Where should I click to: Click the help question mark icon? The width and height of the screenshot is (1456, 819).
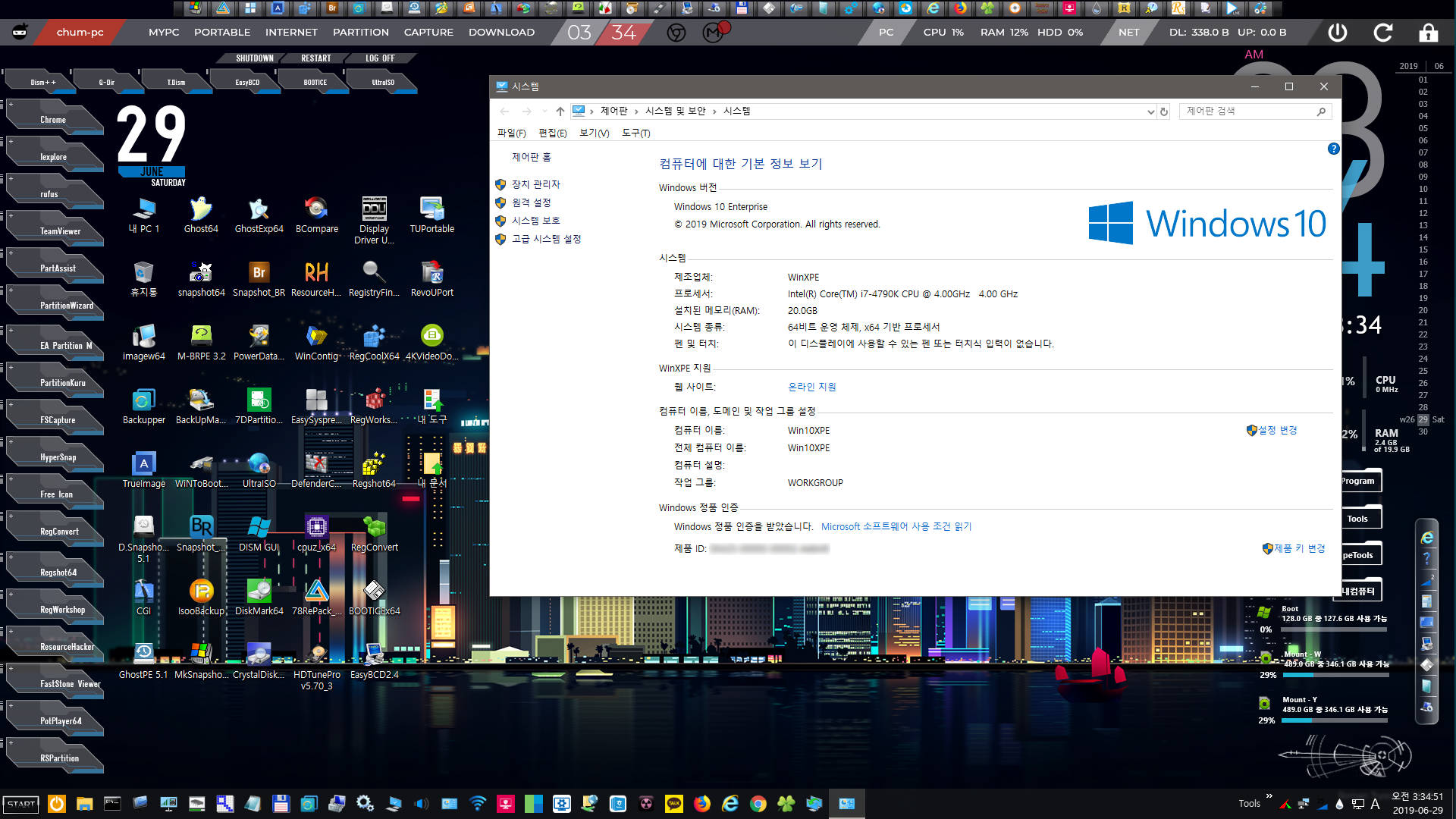(1333, 149)
